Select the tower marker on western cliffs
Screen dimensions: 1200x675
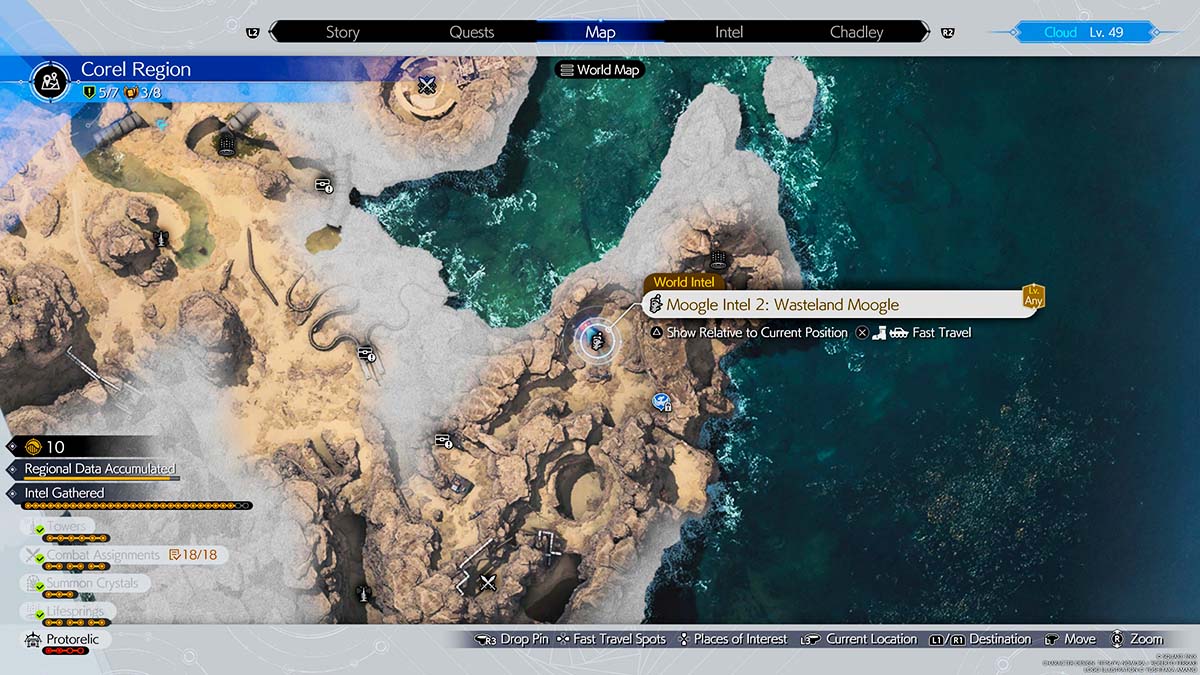click(160, 238)
